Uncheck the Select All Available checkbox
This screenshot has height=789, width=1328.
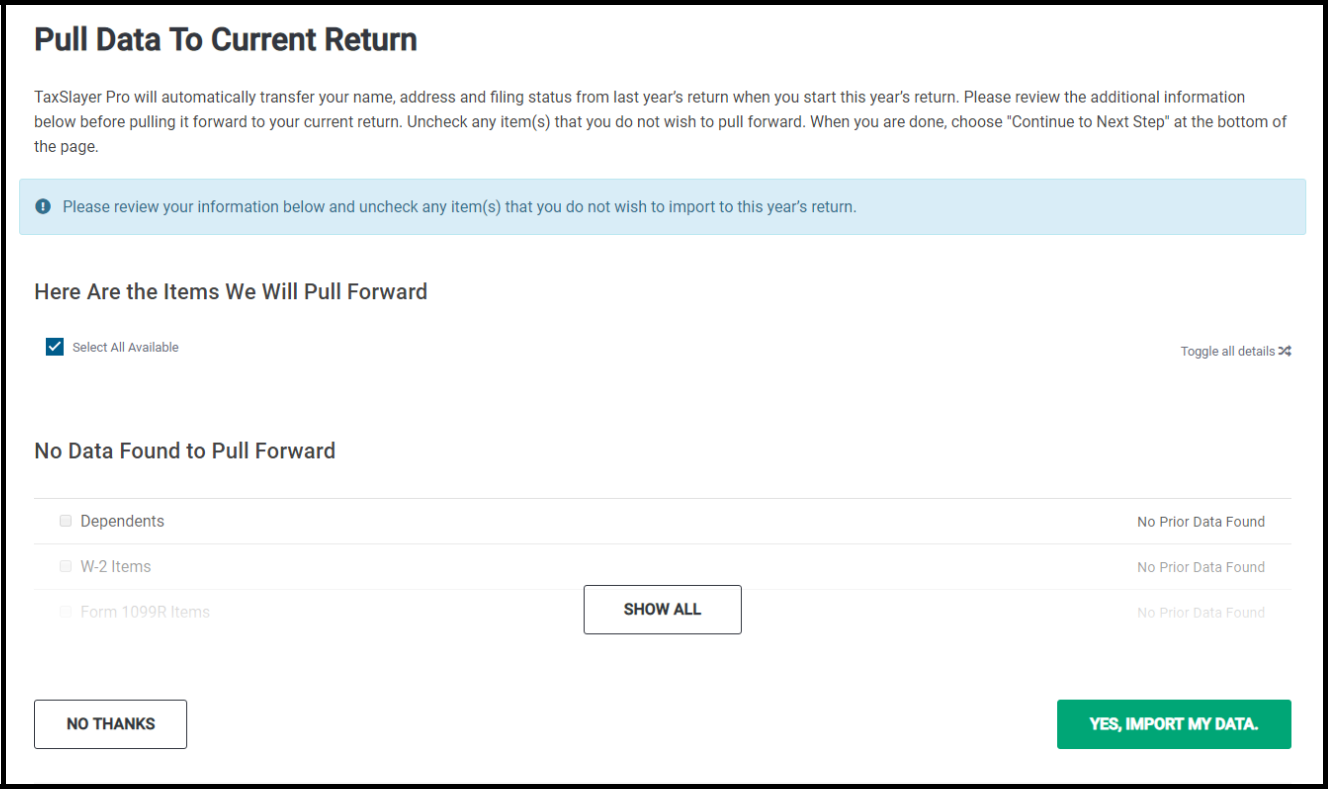tap(55, 347)
